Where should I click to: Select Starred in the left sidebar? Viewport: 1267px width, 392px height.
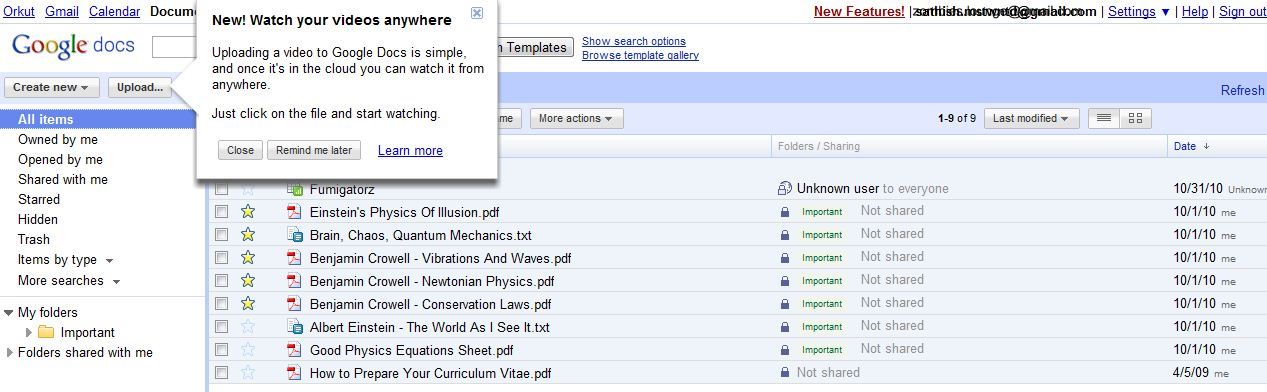(39, 199)
